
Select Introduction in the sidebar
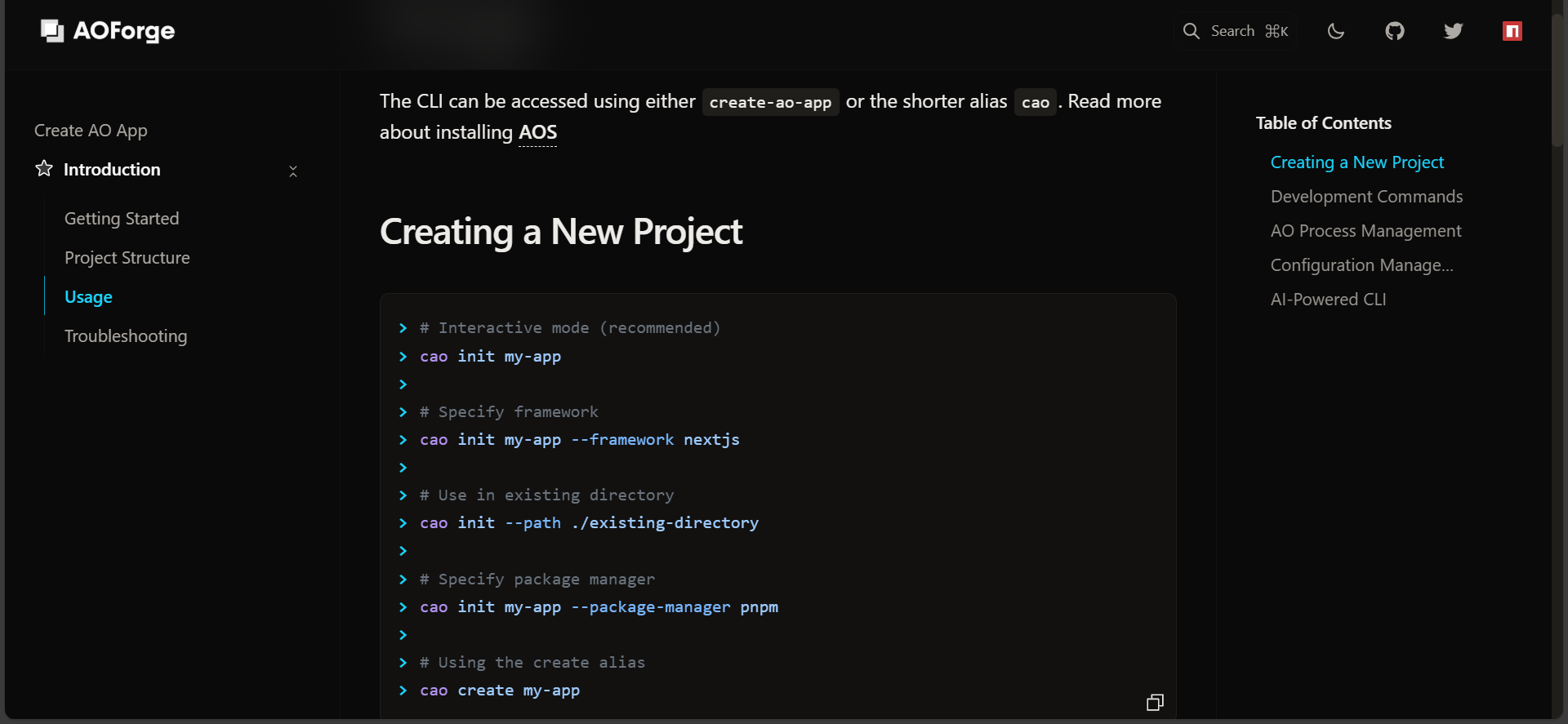[112, 170]
